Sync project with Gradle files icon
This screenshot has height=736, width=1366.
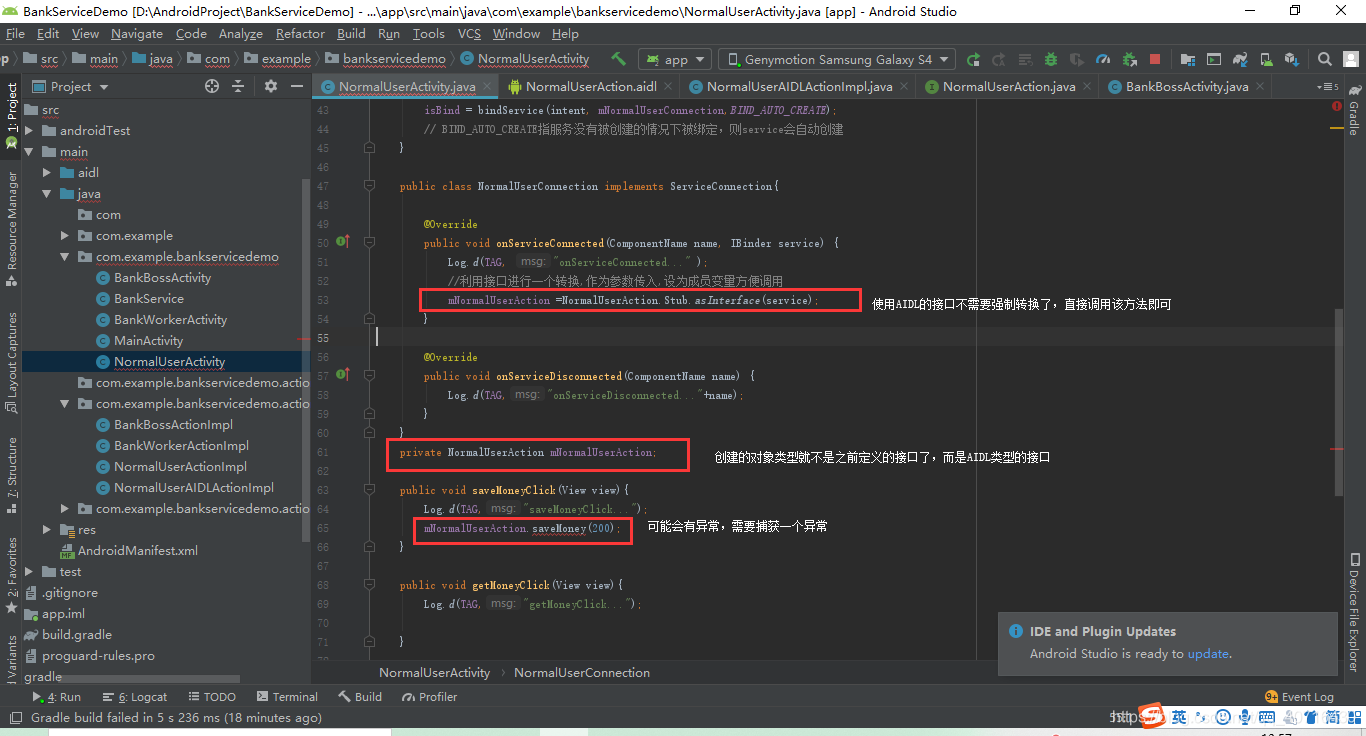pos(1239,59)
